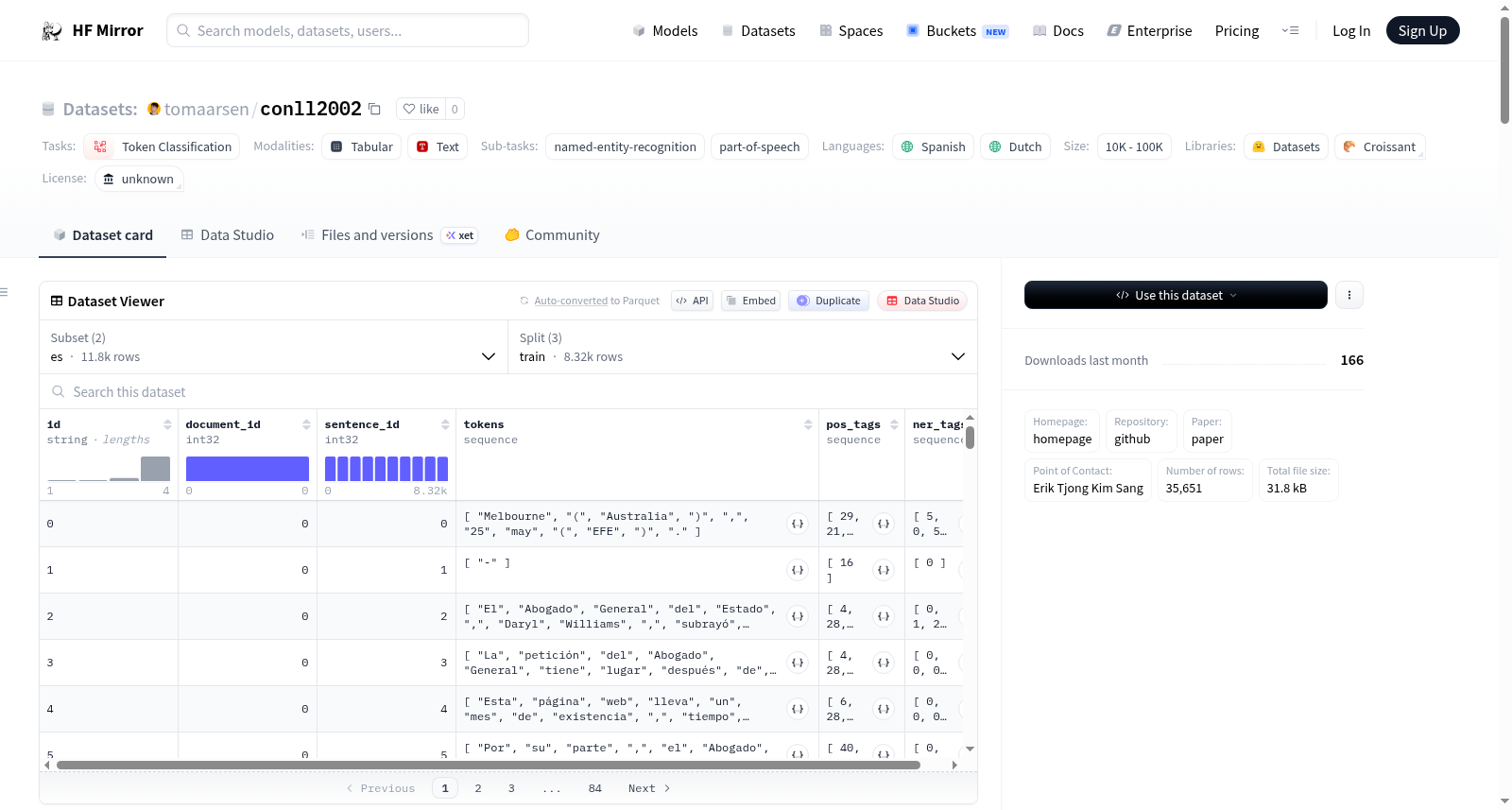Viewport: 1512px width, 810px height.
Task: Expand tokens cell in row 2
Action: 798,616
